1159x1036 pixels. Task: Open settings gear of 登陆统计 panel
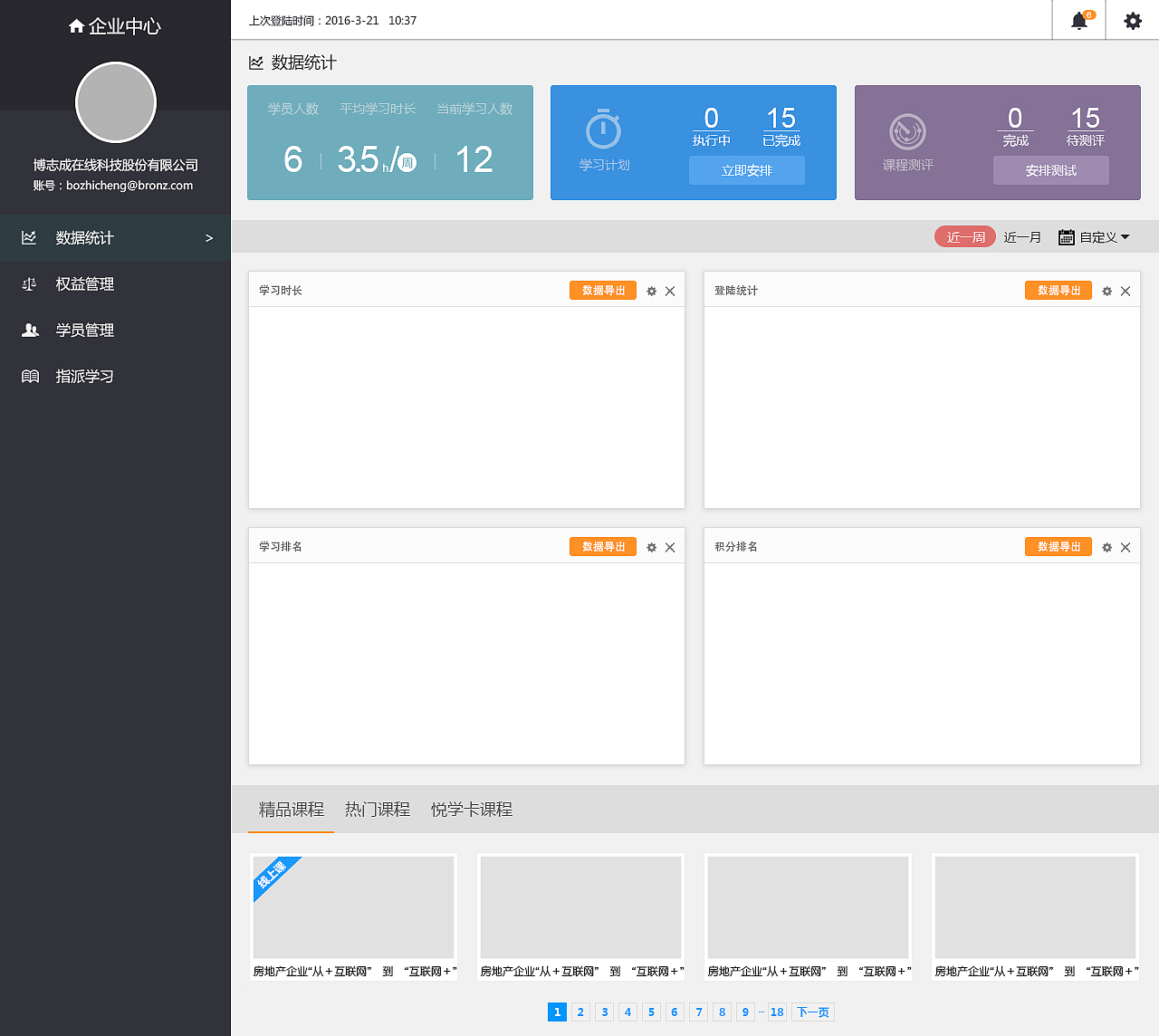pos(1106,291)
